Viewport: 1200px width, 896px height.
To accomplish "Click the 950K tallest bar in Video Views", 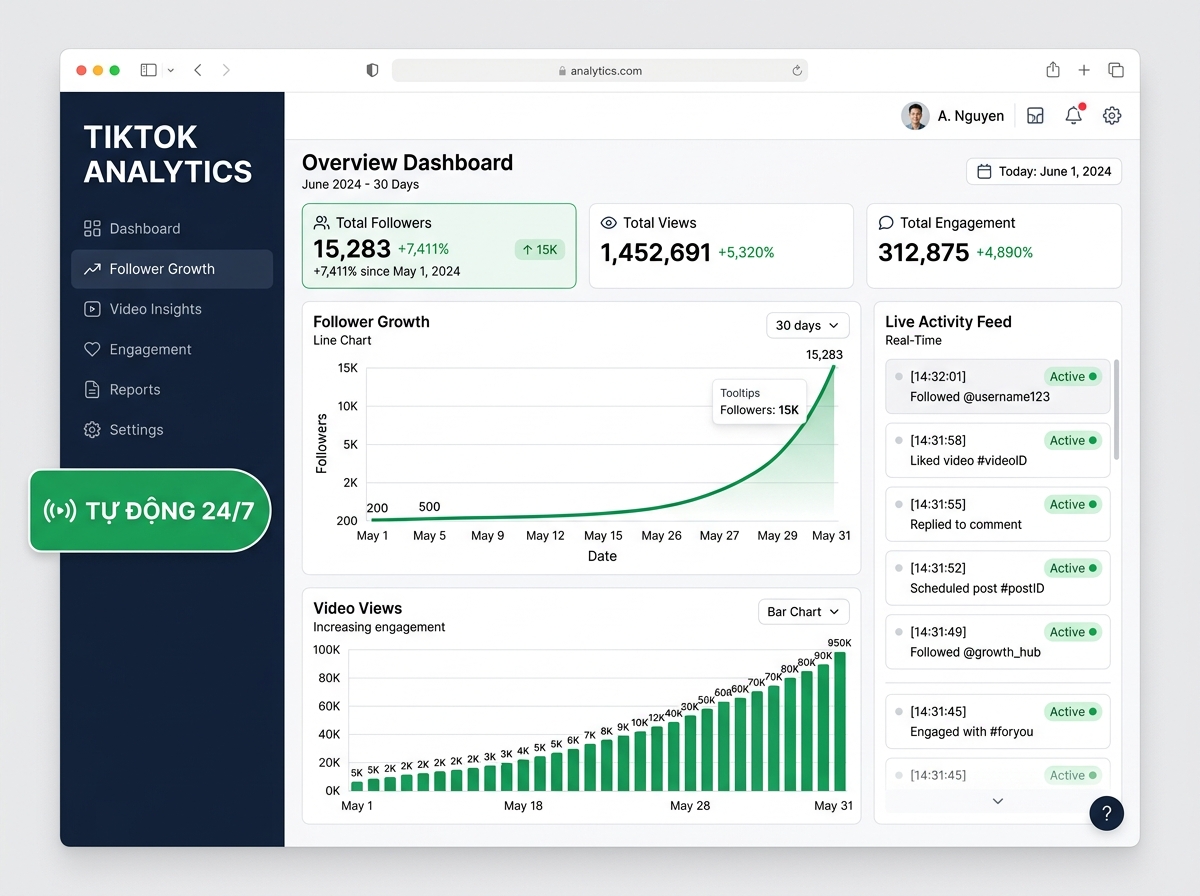I will click(x=840, y=721).
